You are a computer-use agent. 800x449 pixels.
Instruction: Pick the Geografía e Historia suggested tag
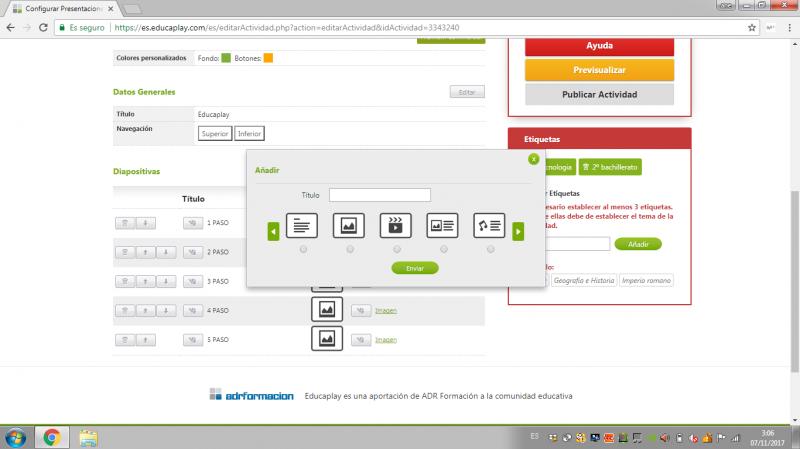click(x=584, y=281)
